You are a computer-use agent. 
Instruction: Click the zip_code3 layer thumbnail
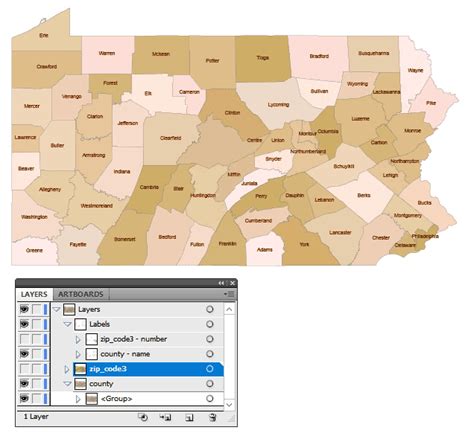coord(80,369)
